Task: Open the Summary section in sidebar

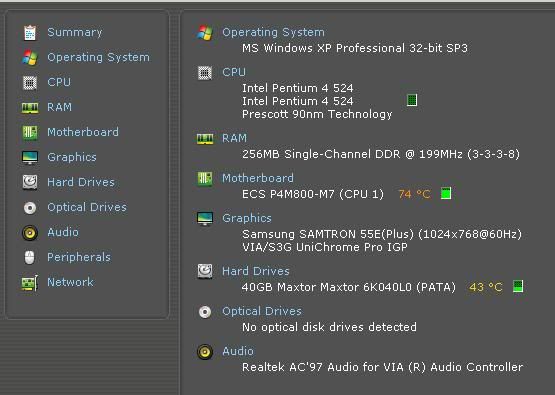Action: coord(75,32)
